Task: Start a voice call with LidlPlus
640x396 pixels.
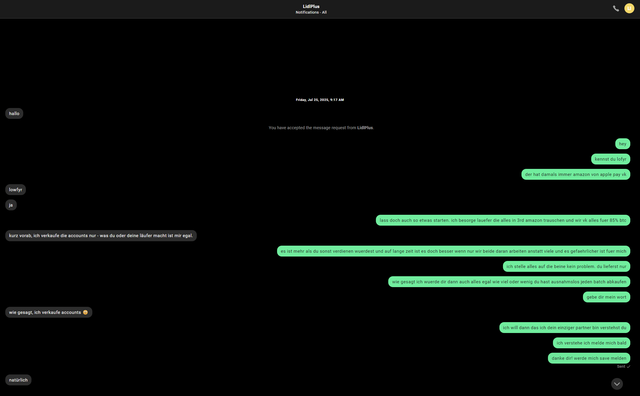Action: [616, 9]
